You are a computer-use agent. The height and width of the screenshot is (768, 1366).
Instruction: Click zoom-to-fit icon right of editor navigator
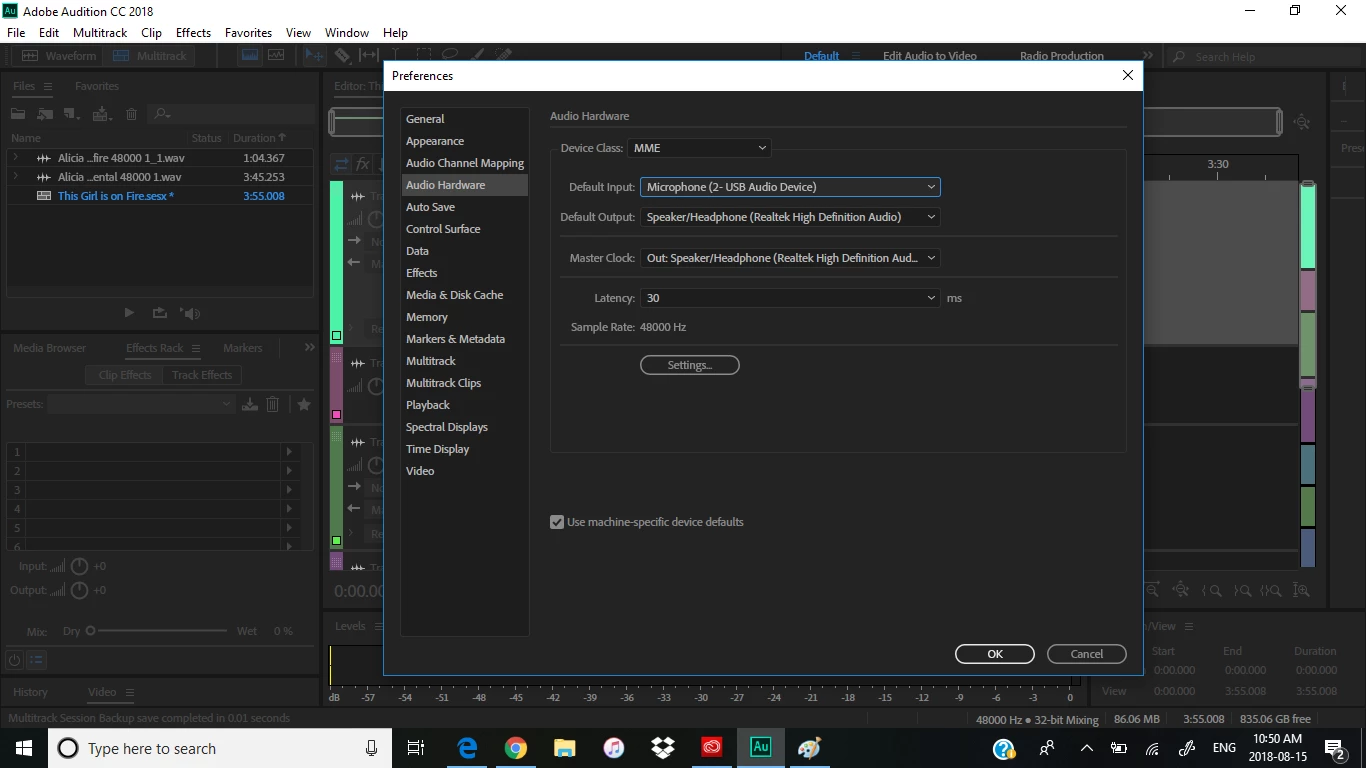click(x=1302, y=122)
